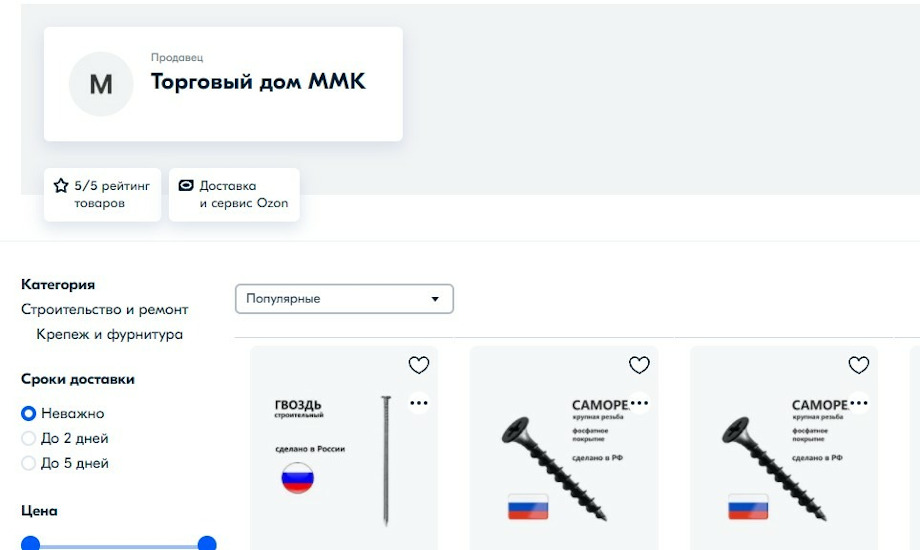This screenshot has height=550, width=920.
Task: Open three-dot menu on second product card
Action: tap(639, 403)
